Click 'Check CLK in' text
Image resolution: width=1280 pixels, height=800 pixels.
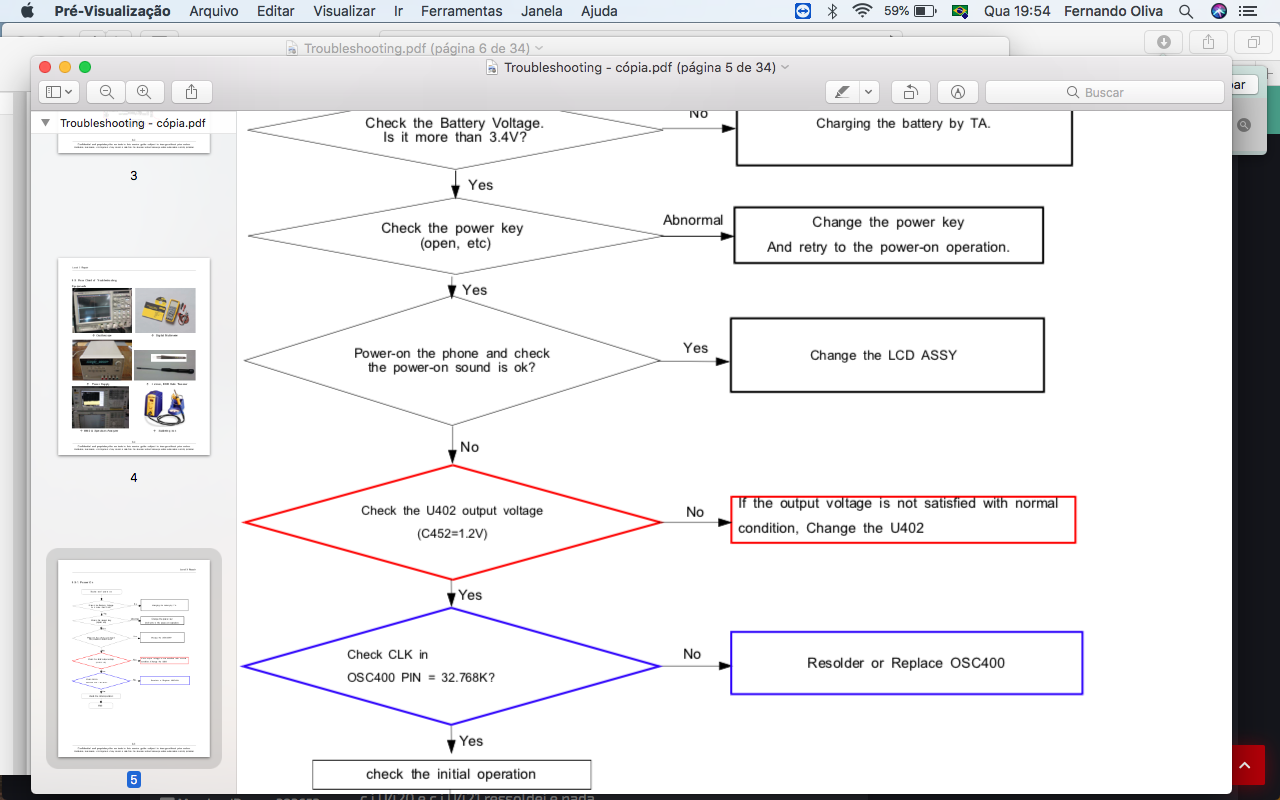(x=388, y=654)
